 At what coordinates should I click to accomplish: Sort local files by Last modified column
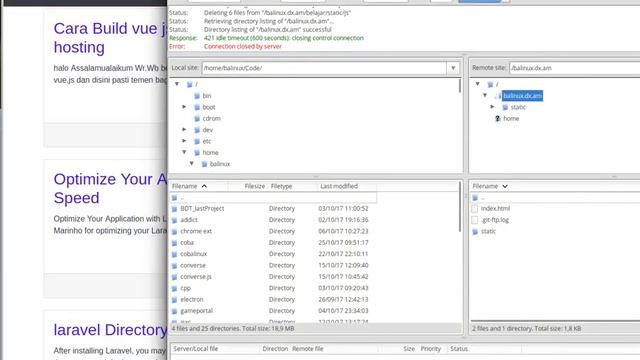[x=347, y=186]
